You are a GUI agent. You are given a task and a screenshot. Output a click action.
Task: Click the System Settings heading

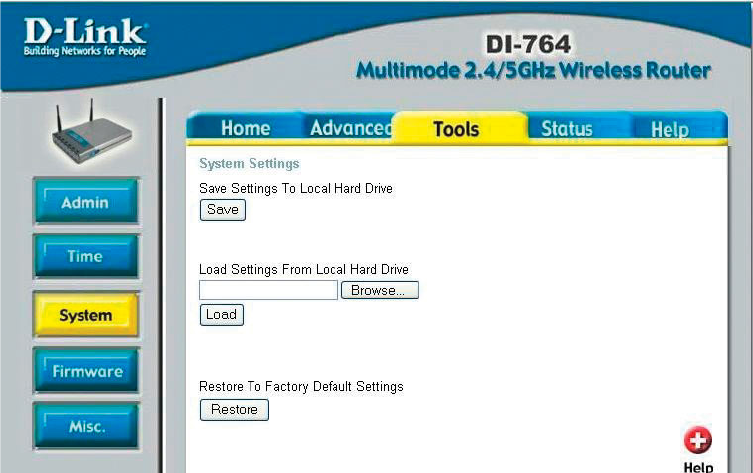point(249,164)
